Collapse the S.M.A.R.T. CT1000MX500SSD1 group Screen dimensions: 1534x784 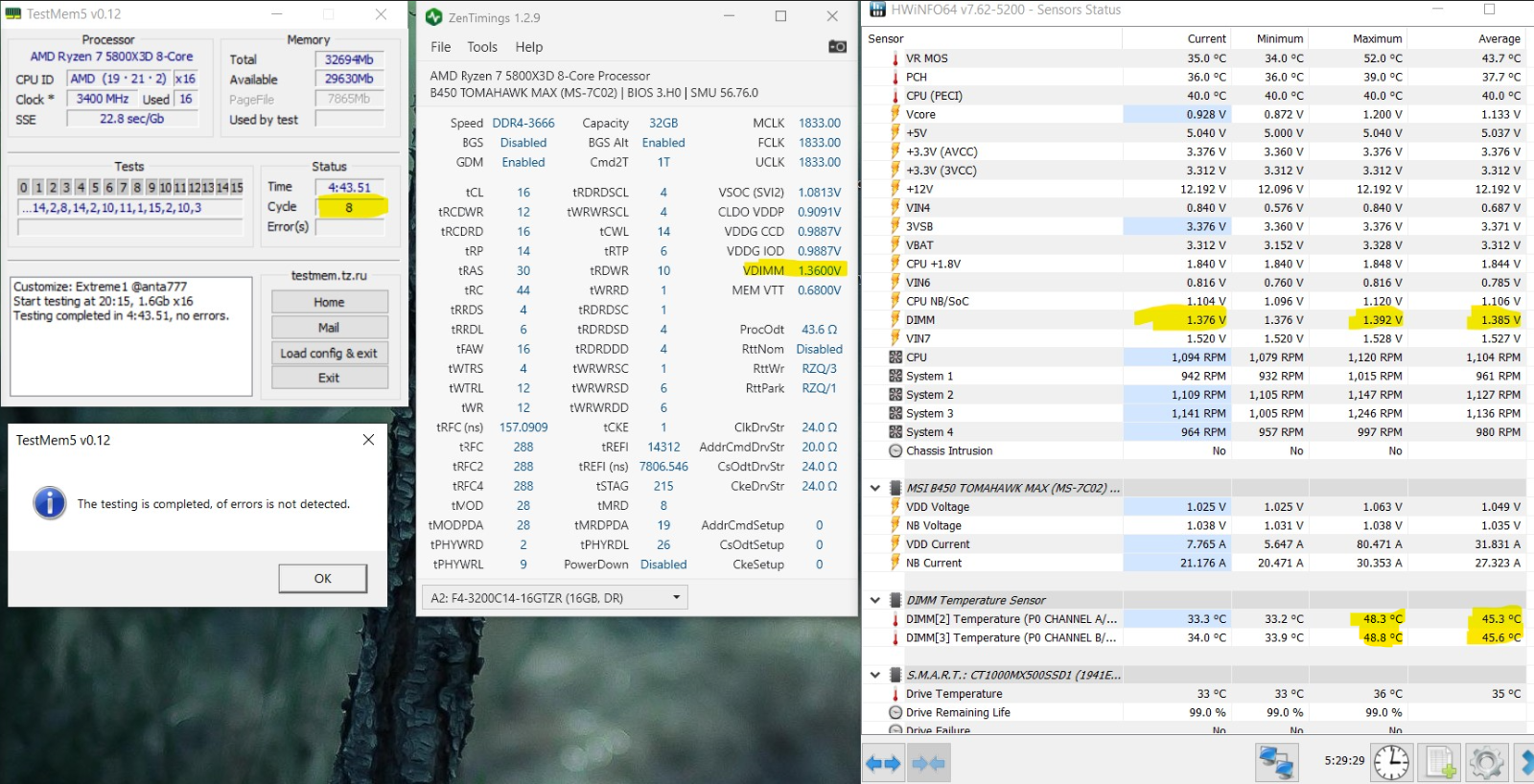coord(874,675)
